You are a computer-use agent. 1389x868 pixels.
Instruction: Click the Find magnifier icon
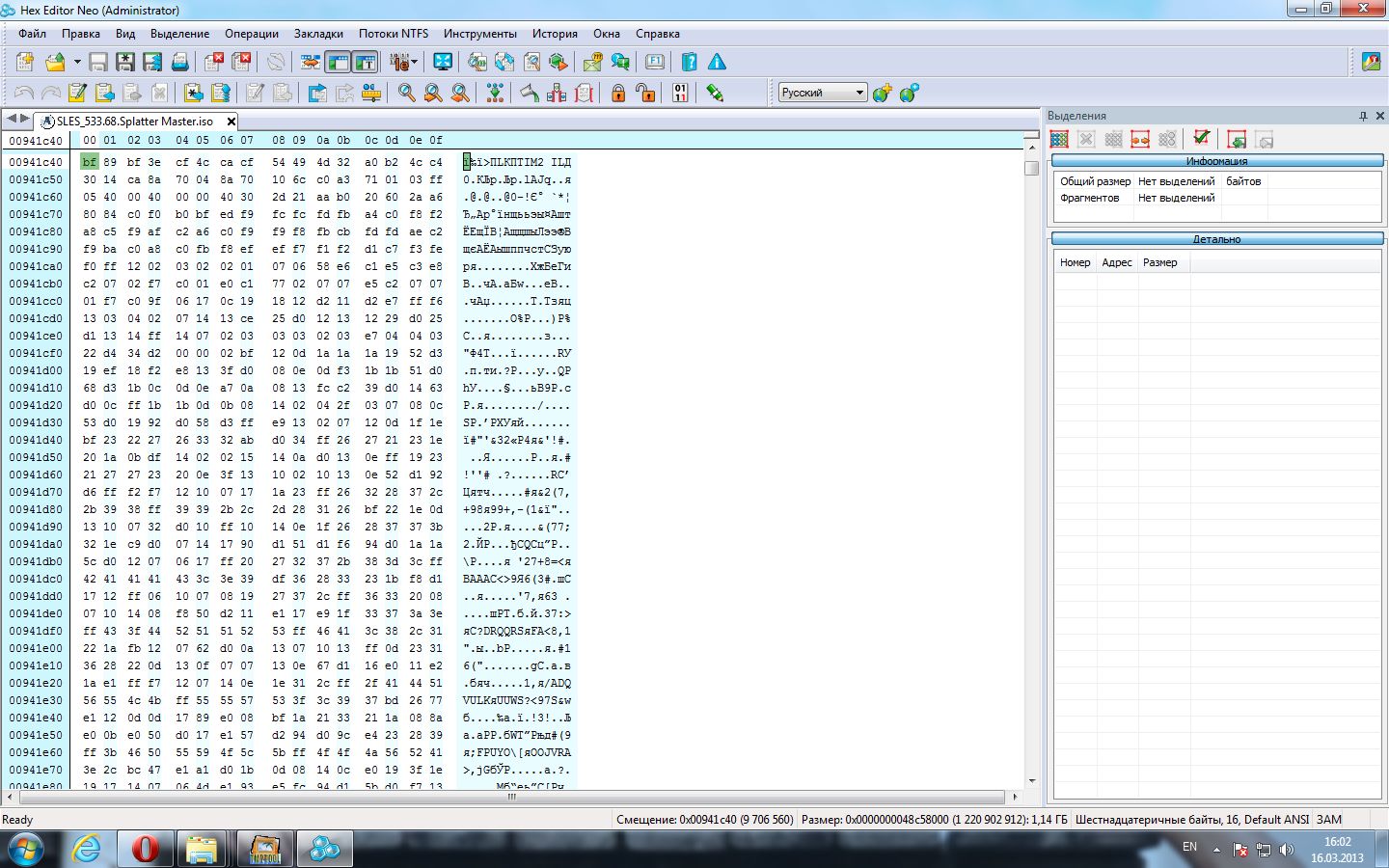pyautogui.click(x=407, y=93)
